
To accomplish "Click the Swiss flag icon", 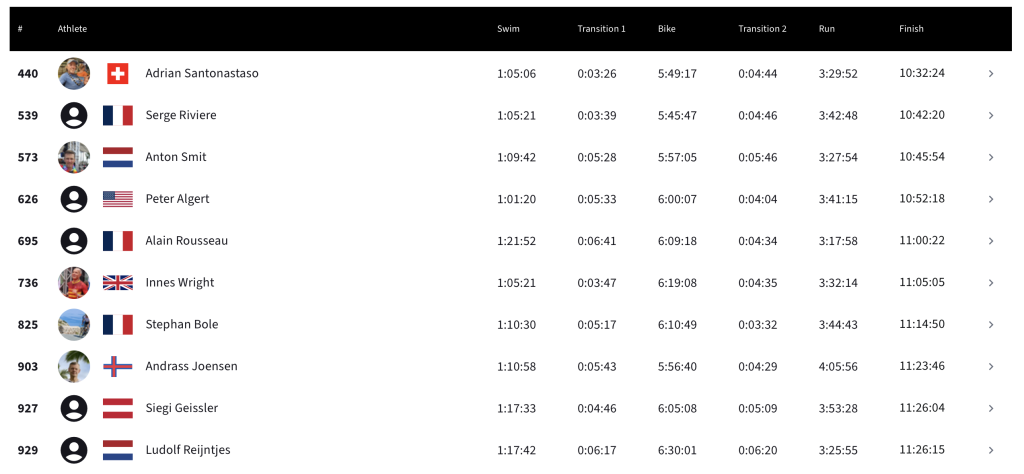I will tap(118, 73).
